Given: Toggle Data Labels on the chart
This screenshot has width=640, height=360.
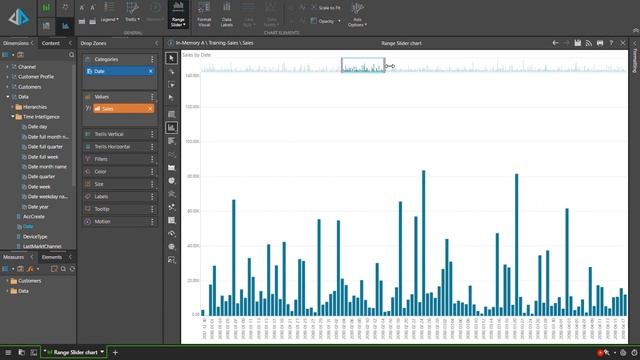Looking at the screenshot, I should (x=227, y=15).
